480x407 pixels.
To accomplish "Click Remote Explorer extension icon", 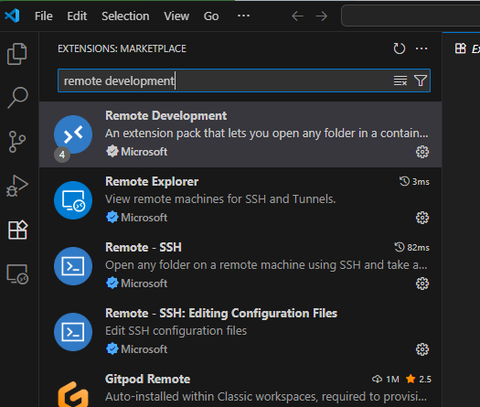I will click(x=73, y=200).
